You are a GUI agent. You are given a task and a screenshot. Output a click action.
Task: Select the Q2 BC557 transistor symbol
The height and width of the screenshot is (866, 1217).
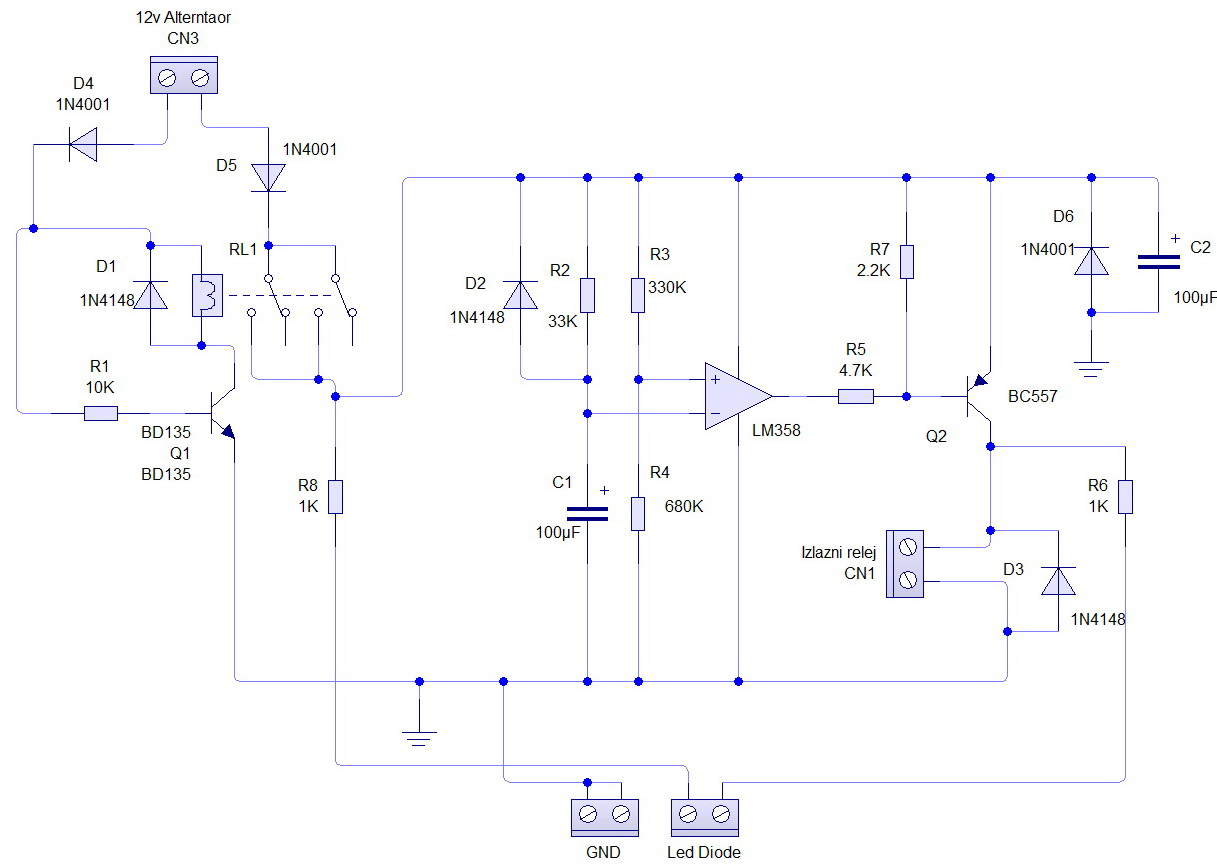click(x=977, y=397)
